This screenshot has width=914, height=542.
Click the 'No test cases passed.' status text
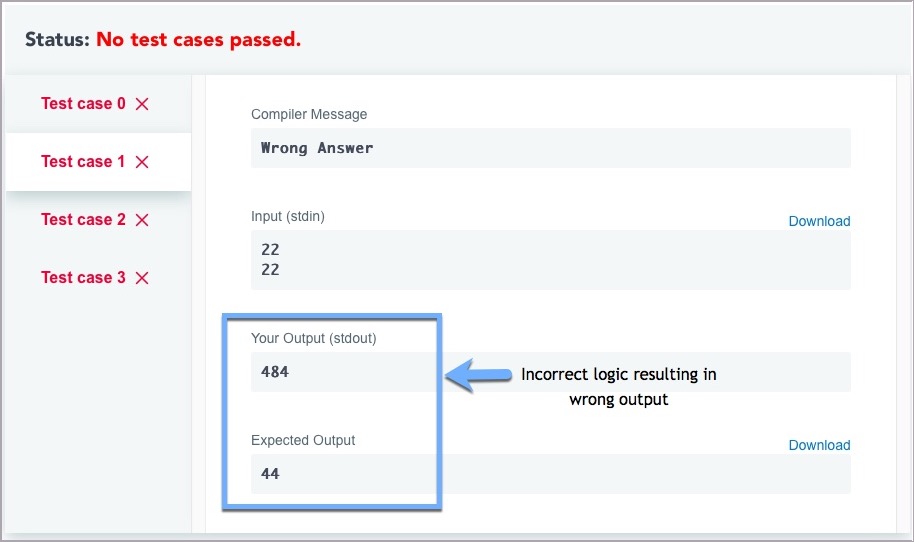tap(199, 40)
